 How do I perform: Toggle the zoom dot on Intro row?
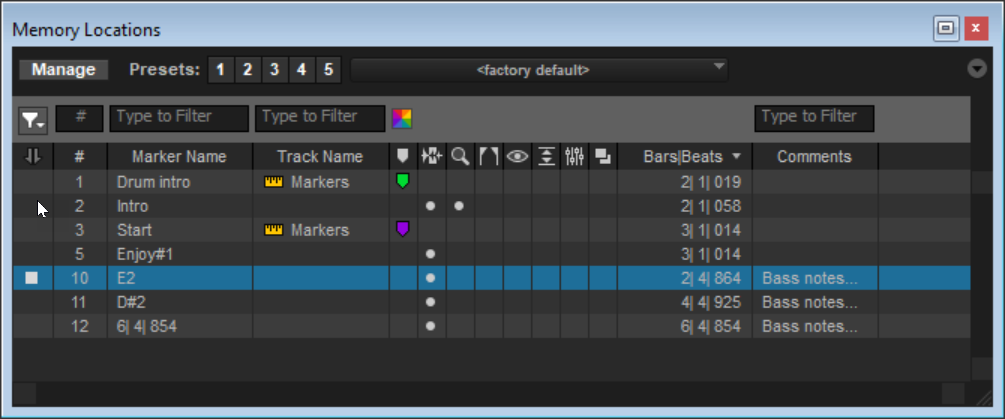coord(459,206)
